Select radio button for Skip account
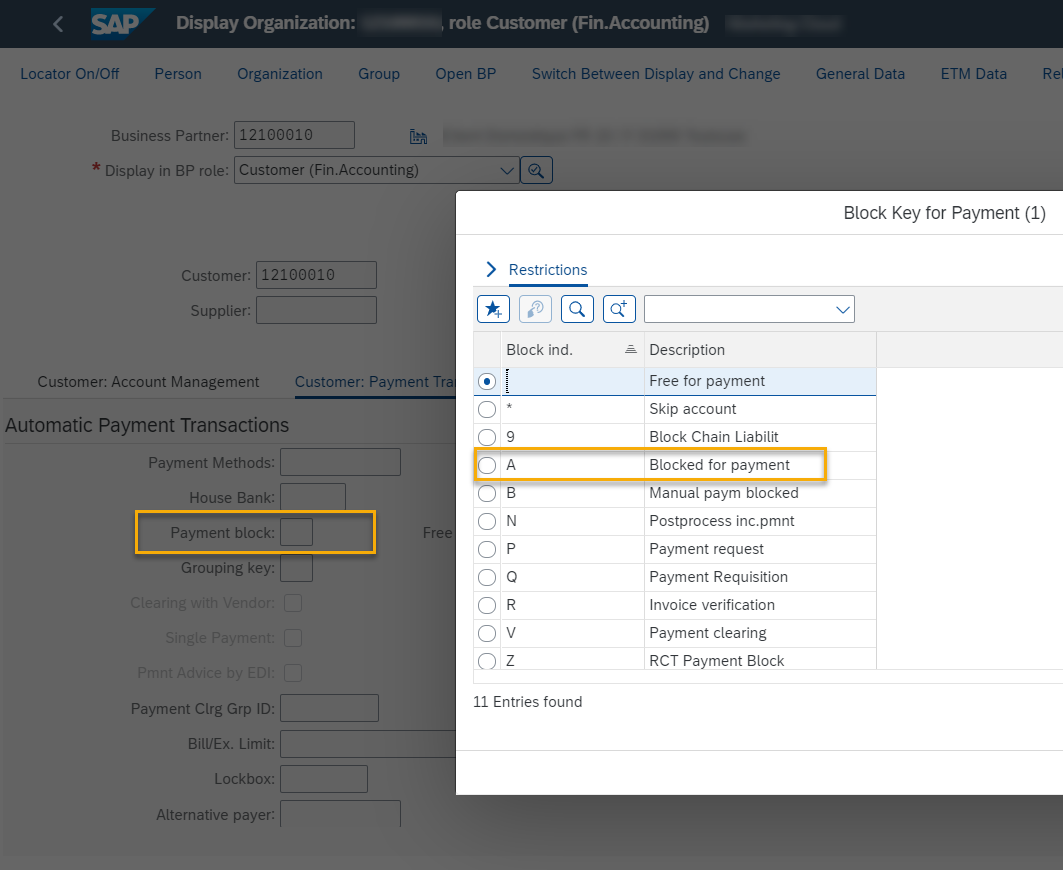 (487, 410)
